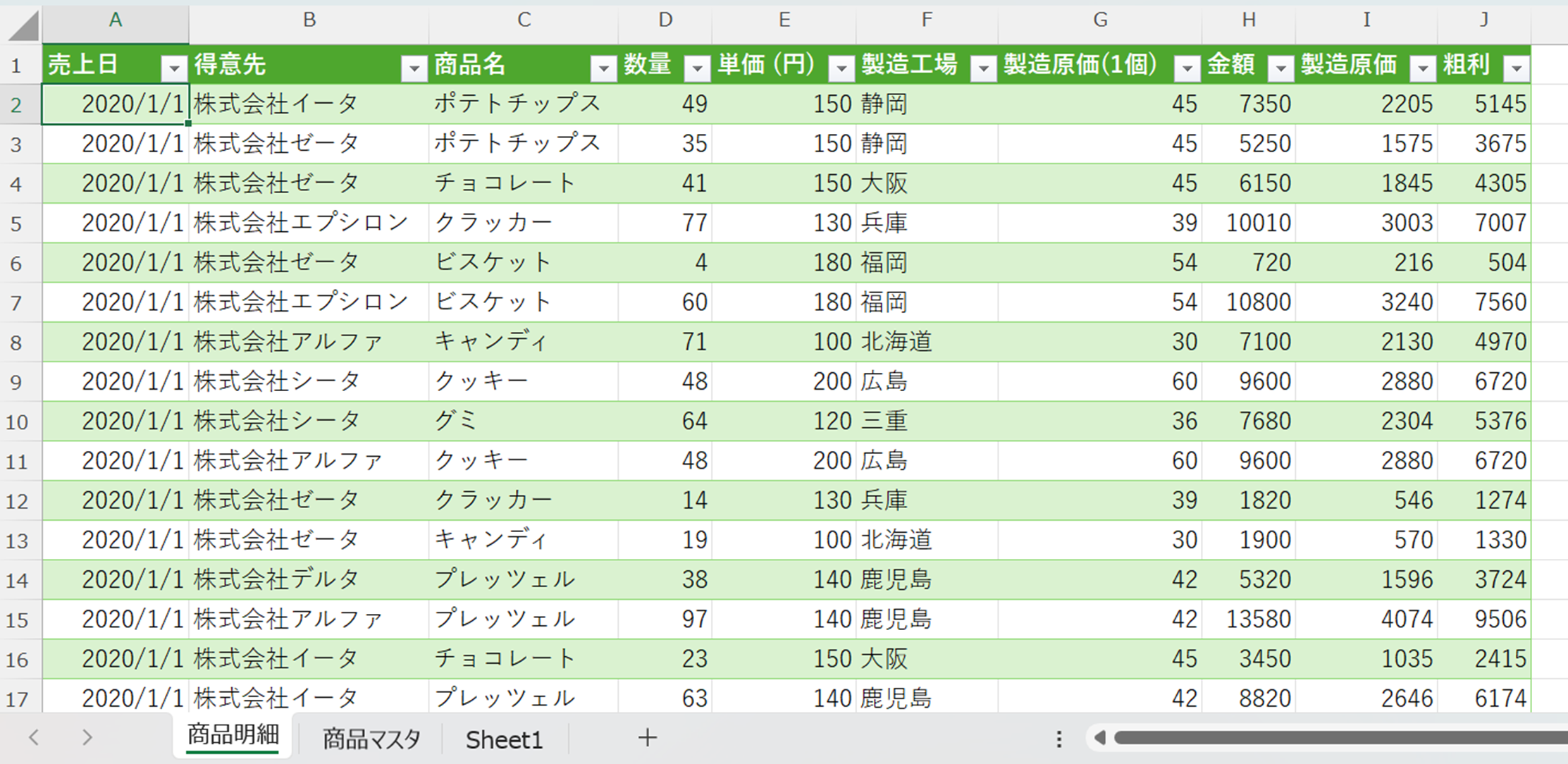The width and height of the screenshot is (1568, 764).
Task: Add a new sheet with plus icon
Action: pos(647,738)
